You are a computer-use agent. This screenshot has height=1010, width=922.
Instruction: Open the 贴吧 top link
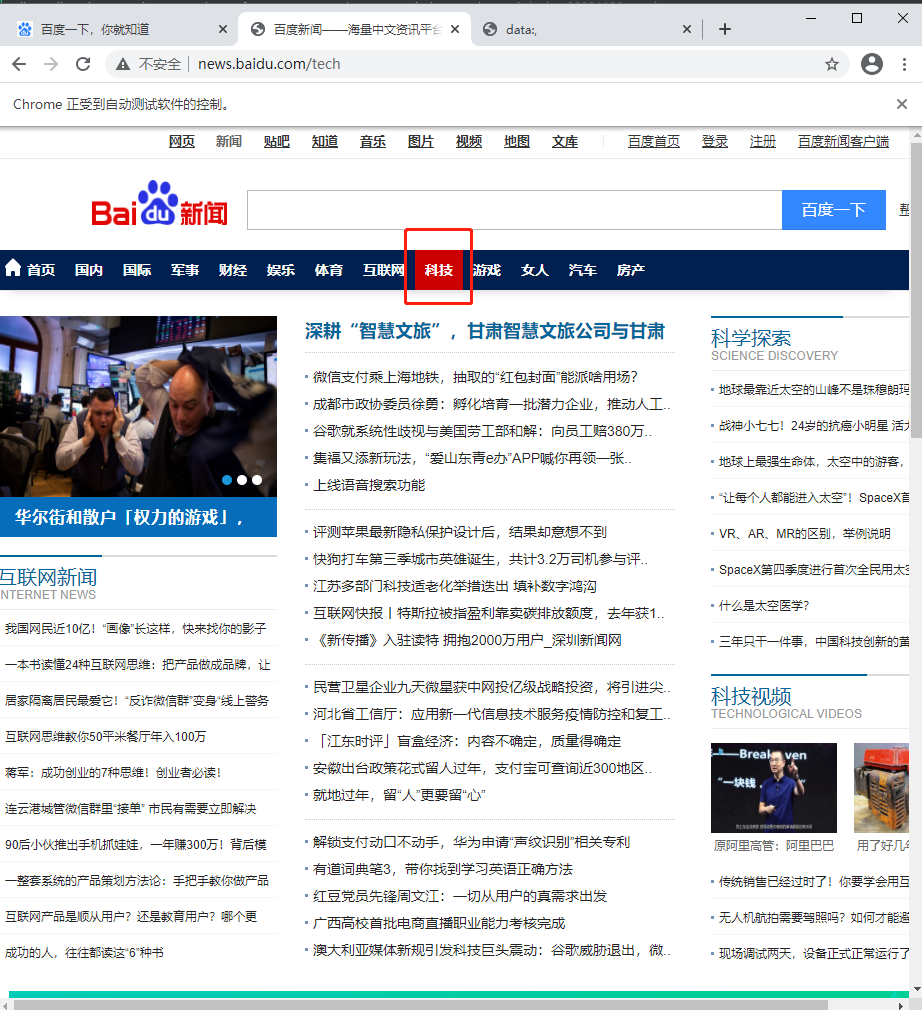(277, 141)
